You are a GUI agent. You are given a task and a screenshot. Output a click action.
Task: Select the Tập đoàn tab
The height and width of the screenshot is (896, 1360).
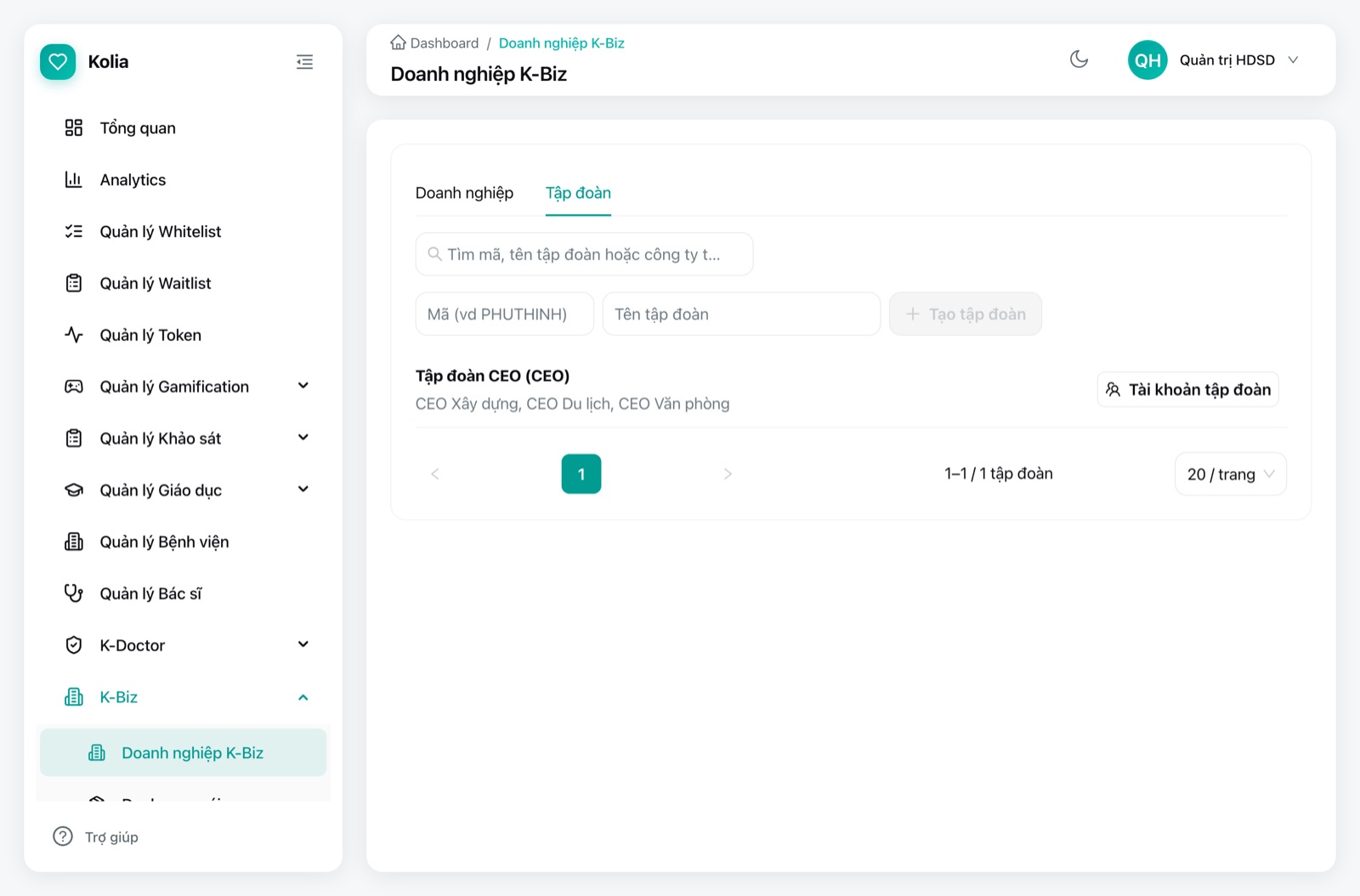[578, 193]
